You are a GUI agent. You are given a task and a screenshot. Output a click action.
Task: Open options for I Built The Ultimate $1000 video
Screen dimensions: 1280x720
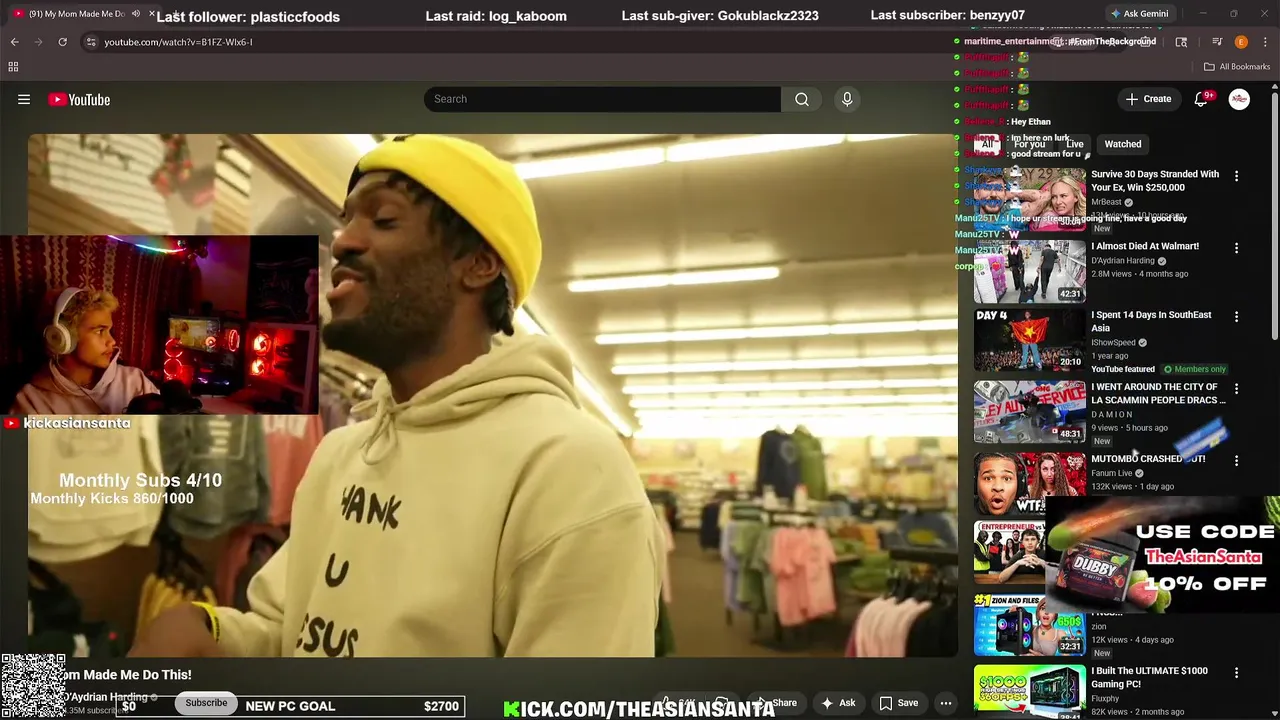[x=1236, y=673]
